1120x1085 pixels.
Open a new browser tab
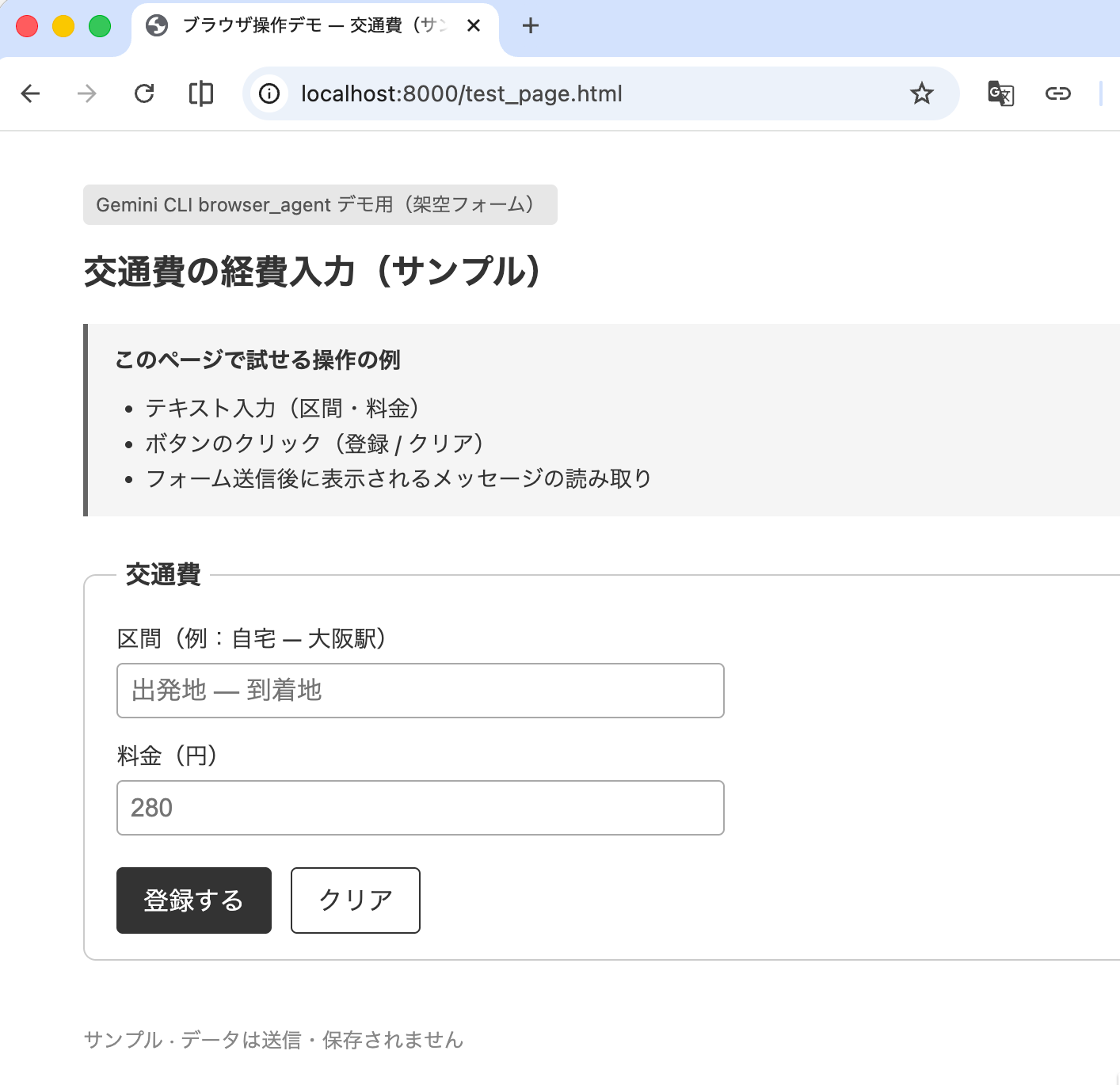pos(531,26)
